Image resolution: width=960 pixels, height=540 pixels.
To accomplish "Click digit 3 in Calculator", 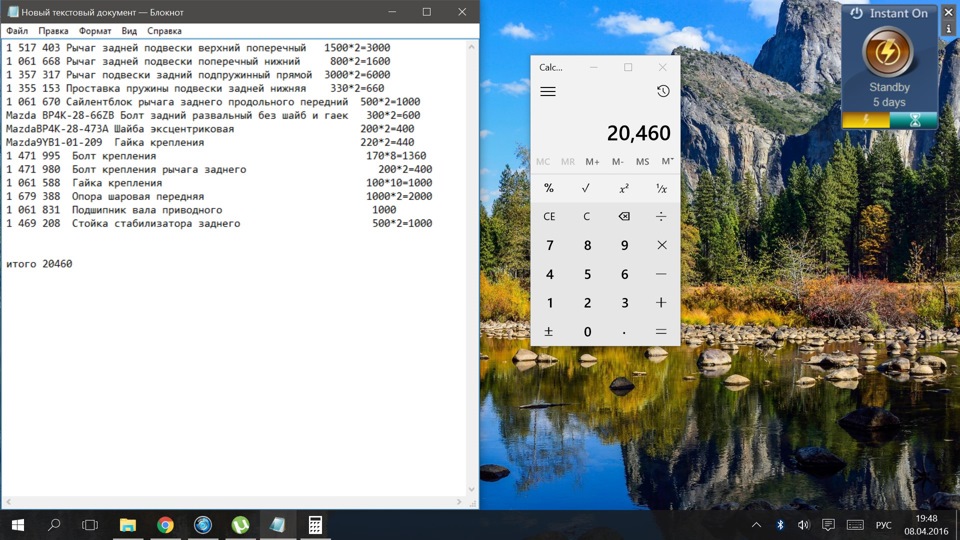I will click(x=624, y=302).
